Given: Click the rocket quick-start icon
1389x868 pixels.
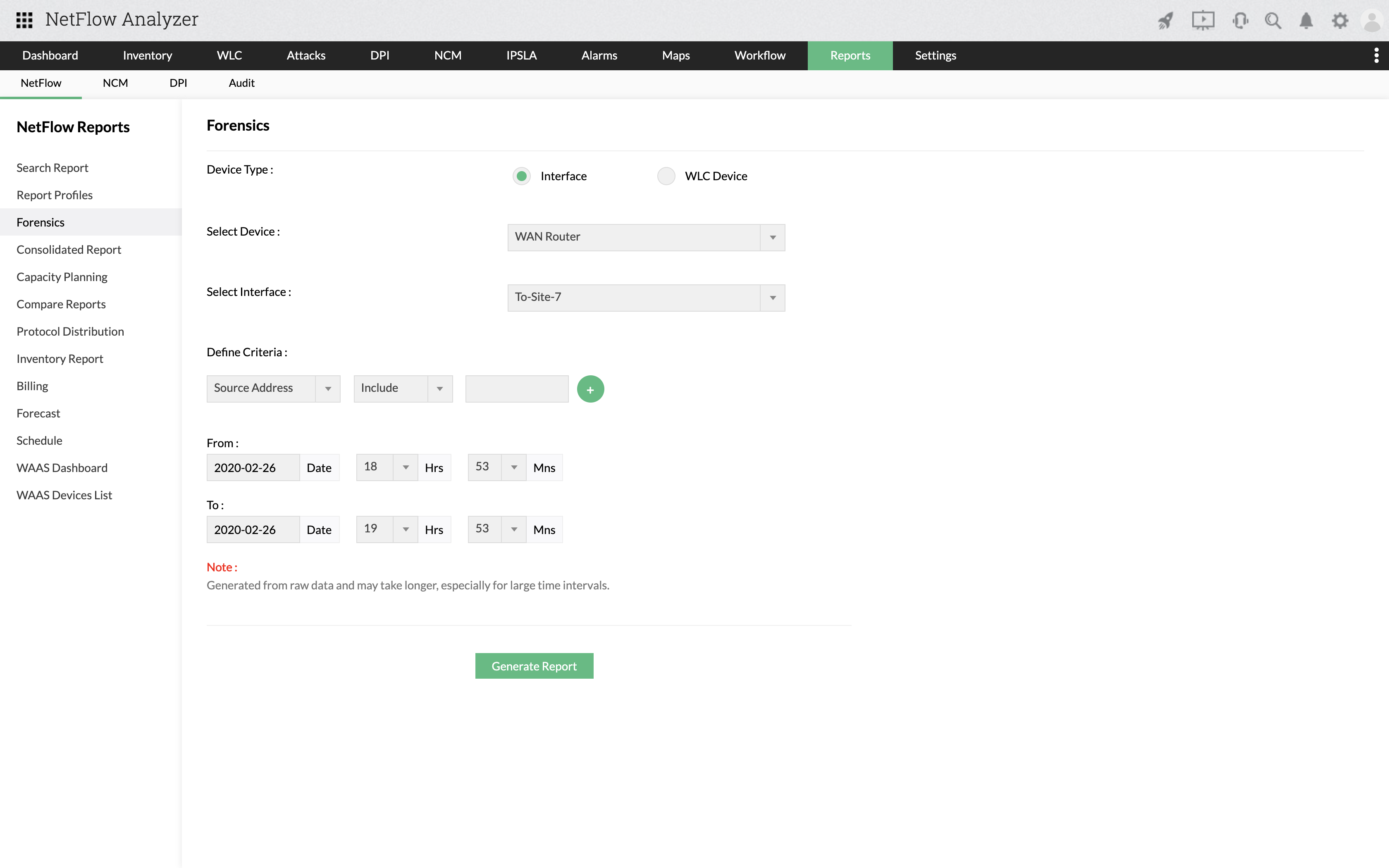Looking at the screenshot, I should click(x=1166, y=21).
